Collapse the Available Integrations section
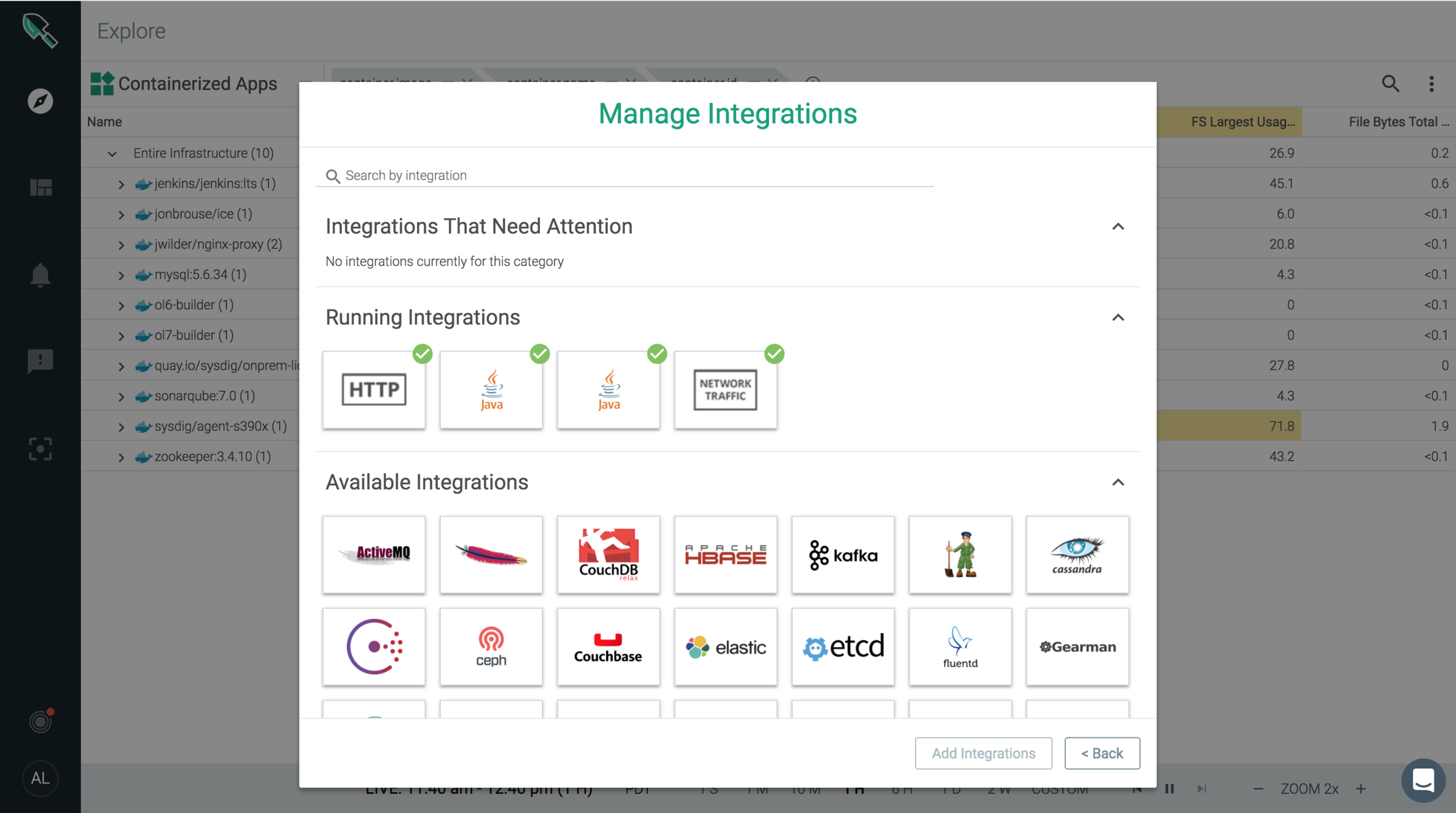The image size is (1456, 813). click(x=1118, y=482)
